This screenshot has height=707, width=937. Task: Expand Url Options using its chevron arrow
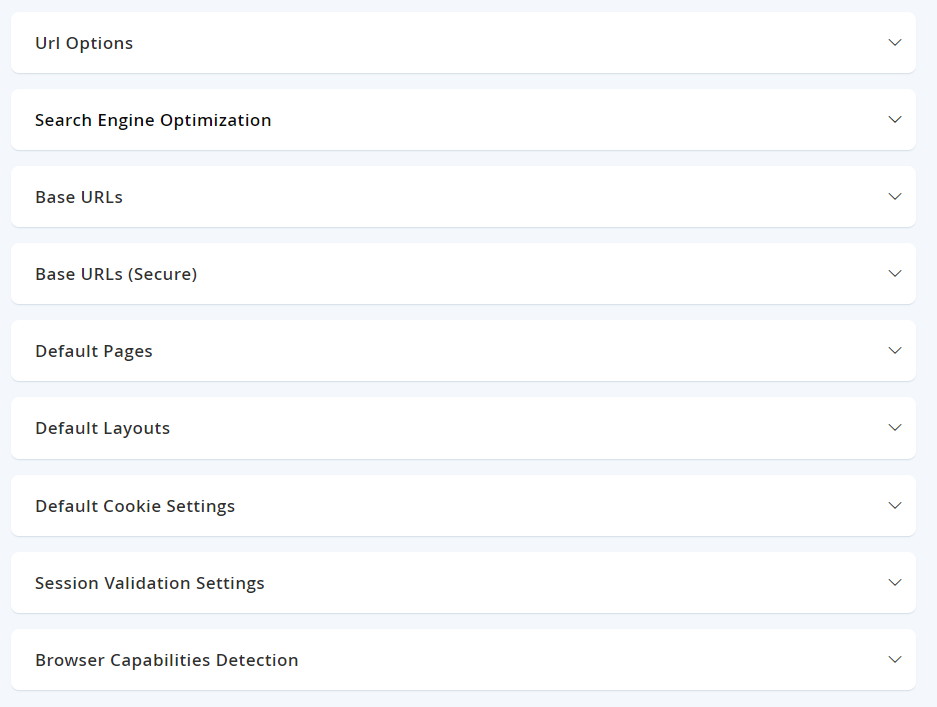(895, 42)
